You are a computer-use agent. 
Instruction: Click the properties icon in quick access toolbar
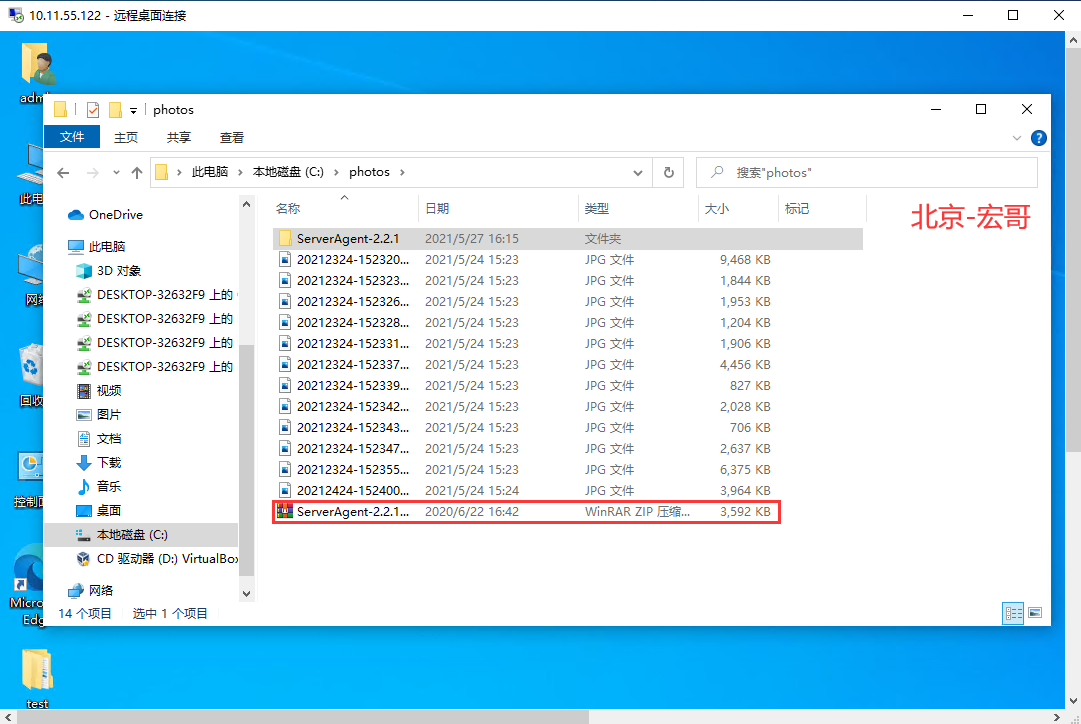93,110
